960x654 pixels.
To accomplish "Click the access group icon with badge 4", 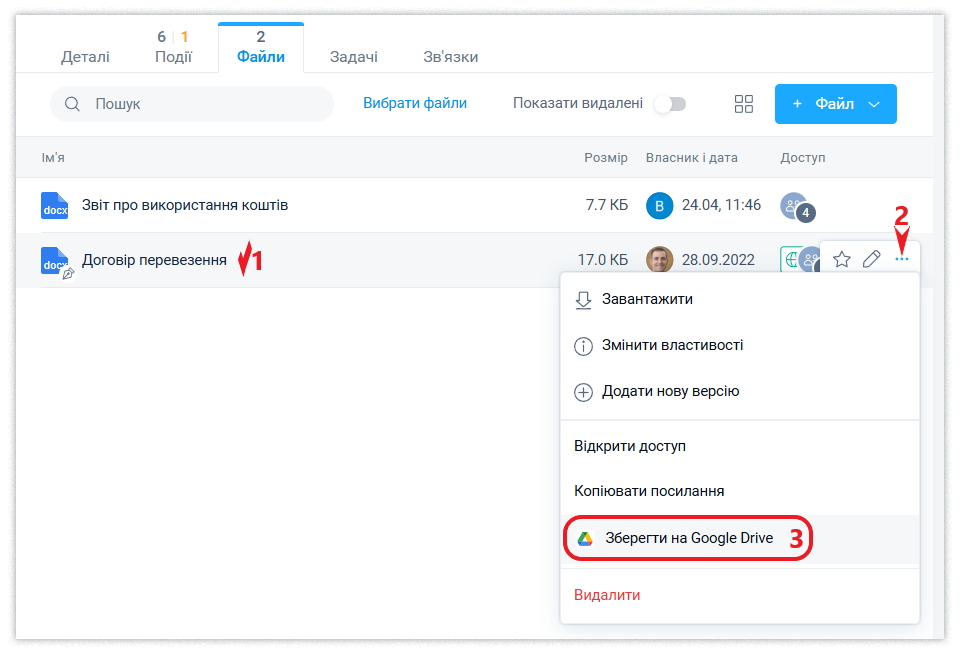I will [795, 206].
